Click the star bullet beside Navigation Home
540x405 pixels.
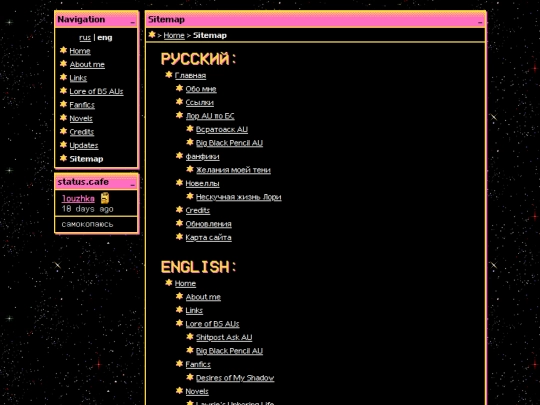(63, 50)
